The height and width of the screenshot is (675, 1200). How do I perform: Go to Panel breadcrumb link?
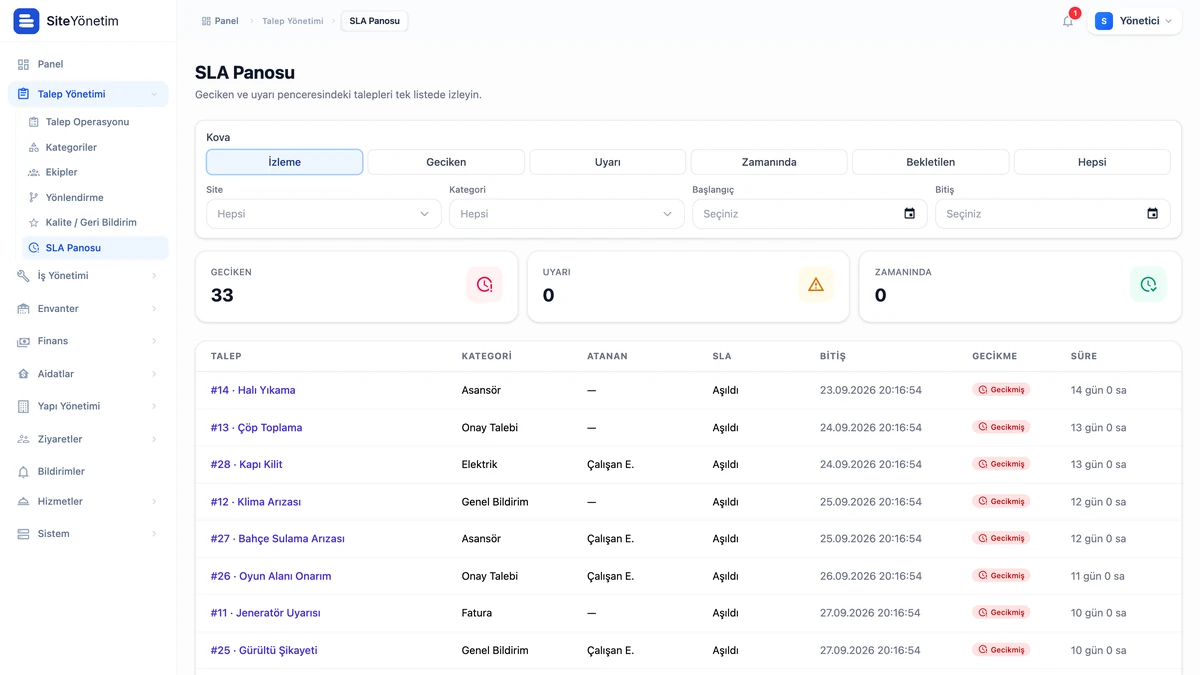pyautogui.click(x=220, y=21)
